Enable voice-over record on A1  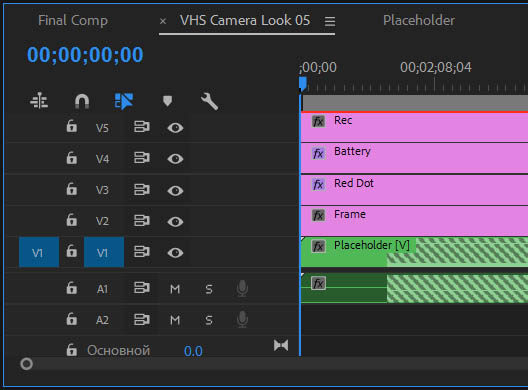pos(242,288)
